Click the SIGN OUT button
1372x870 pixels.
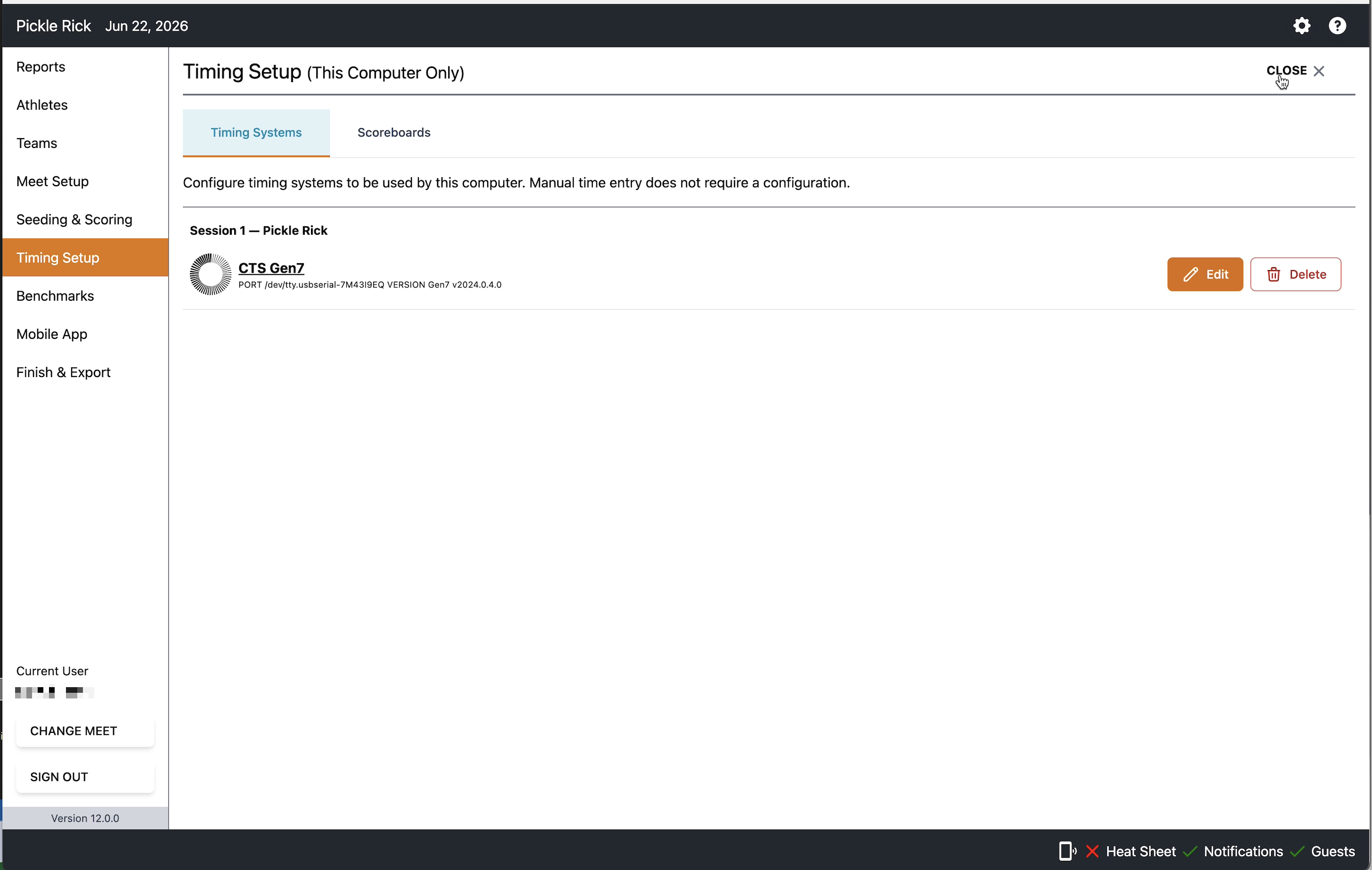point(85,777)
